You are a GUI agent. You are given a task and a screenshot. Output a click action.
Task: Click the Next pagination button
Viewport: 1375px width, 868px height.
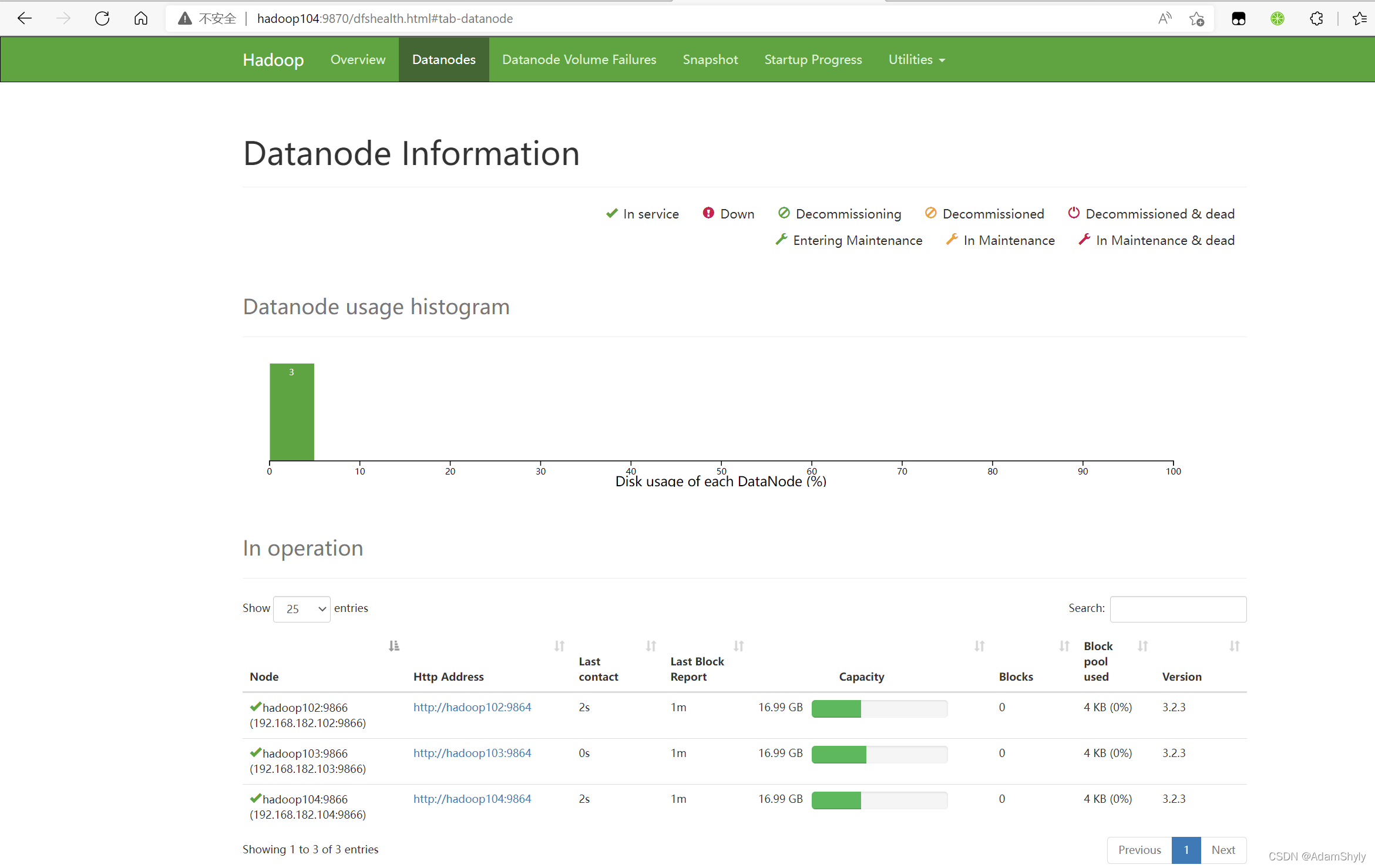point(1223,850)
